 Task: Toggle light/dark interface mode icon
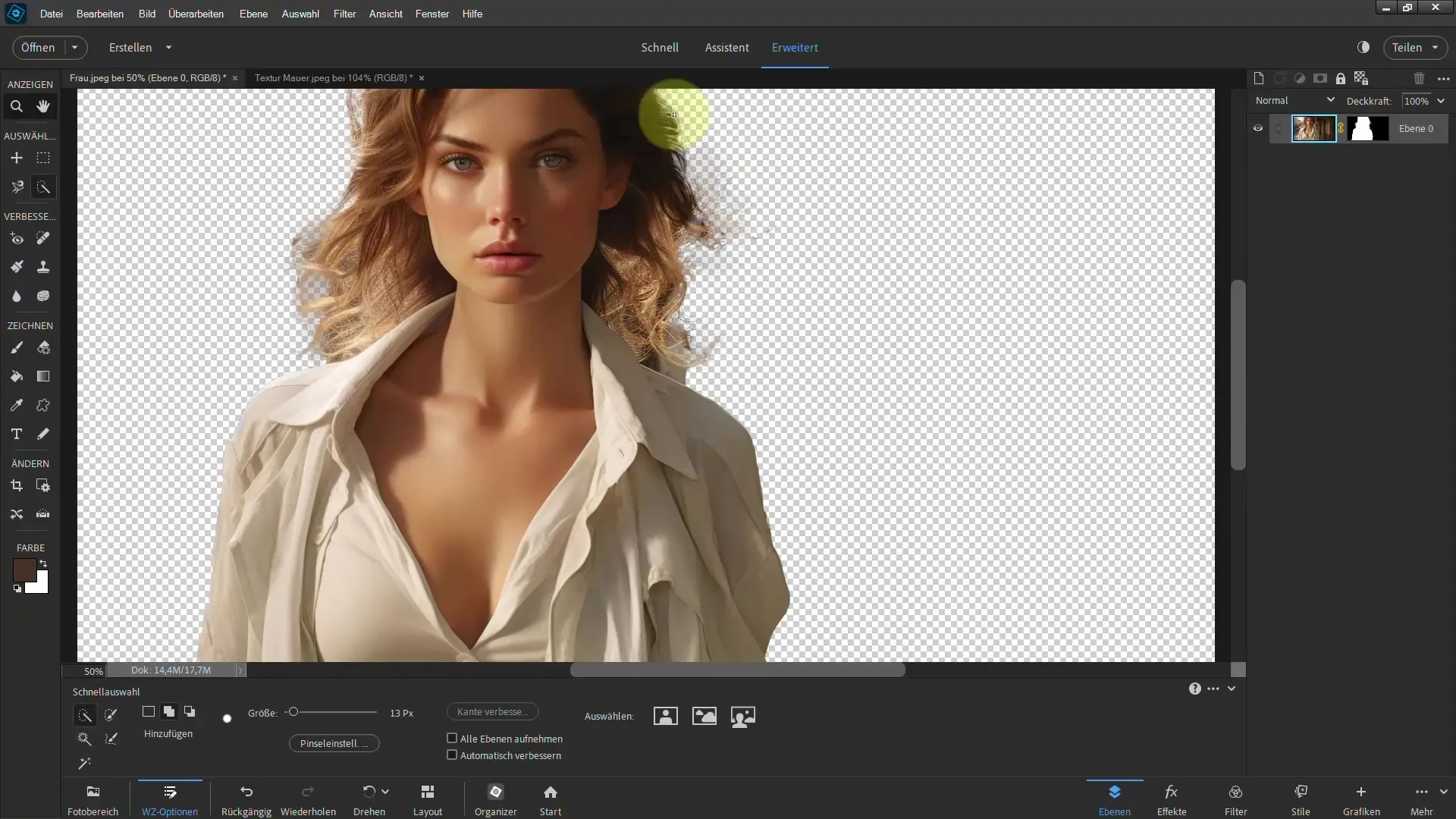click(x=1363, y=47)
